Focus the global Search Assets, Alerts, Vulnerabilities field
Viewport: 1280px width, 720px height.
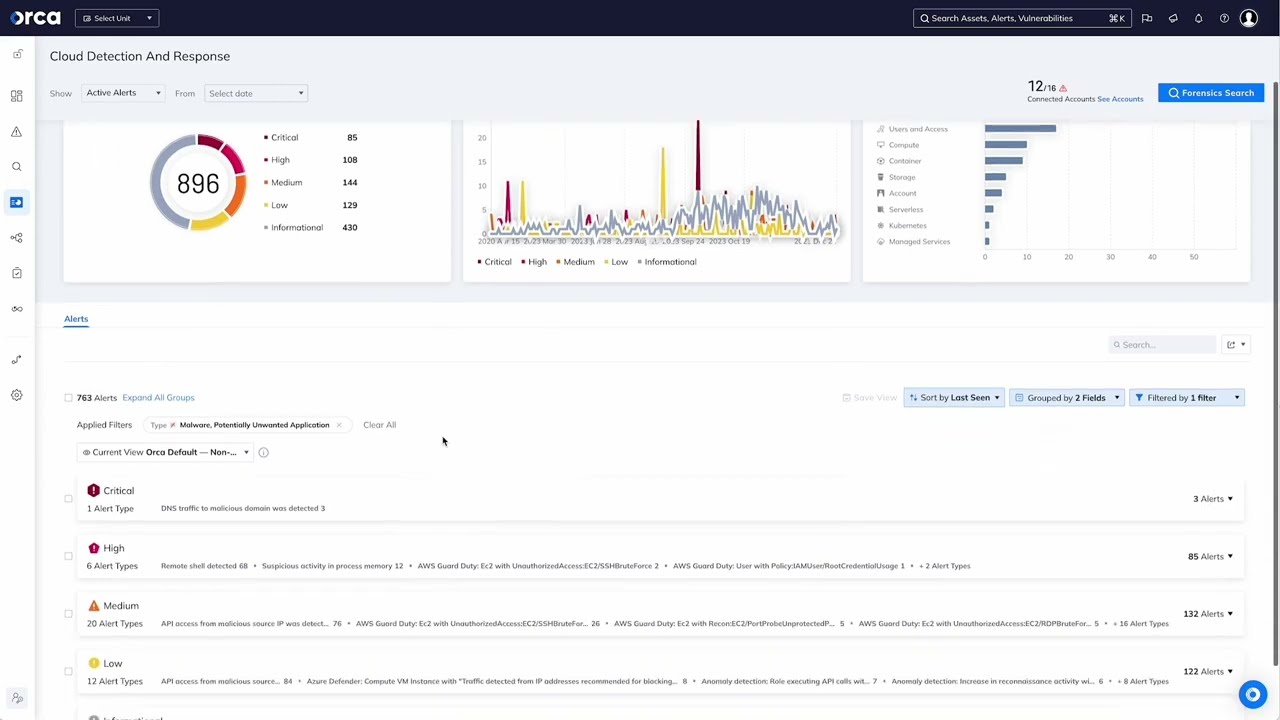coord(1022,18)
